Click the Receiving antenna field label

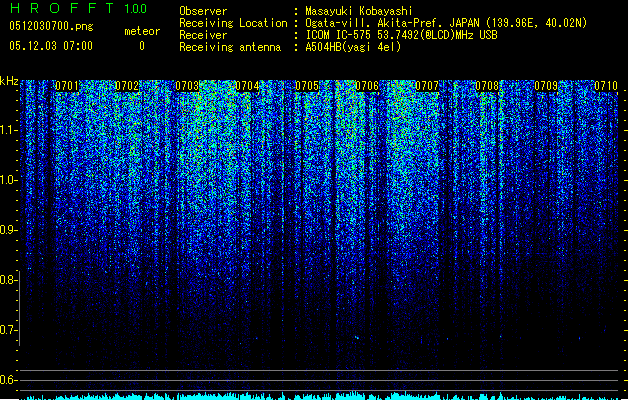[230, 47]
